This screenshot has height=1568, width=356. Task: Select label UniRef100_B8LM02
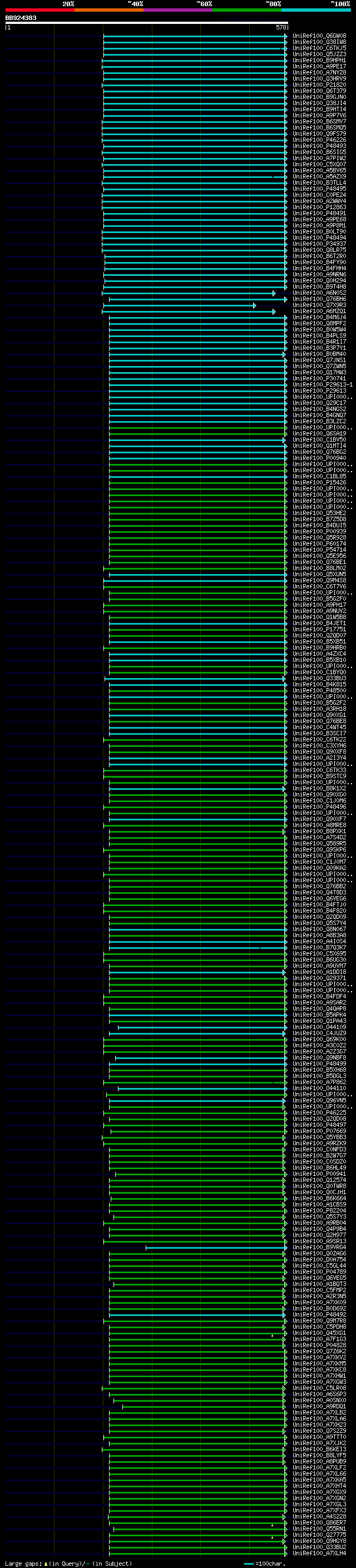tap(319, 568)
